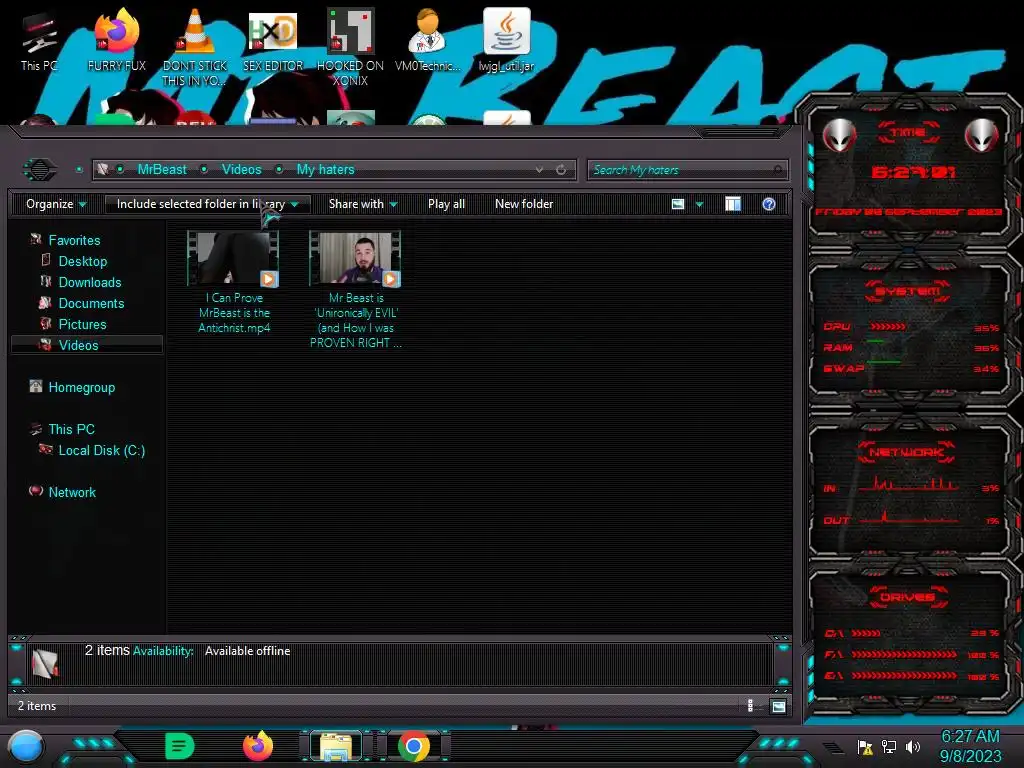Change the view icon in toolbar

pos(678,204)
